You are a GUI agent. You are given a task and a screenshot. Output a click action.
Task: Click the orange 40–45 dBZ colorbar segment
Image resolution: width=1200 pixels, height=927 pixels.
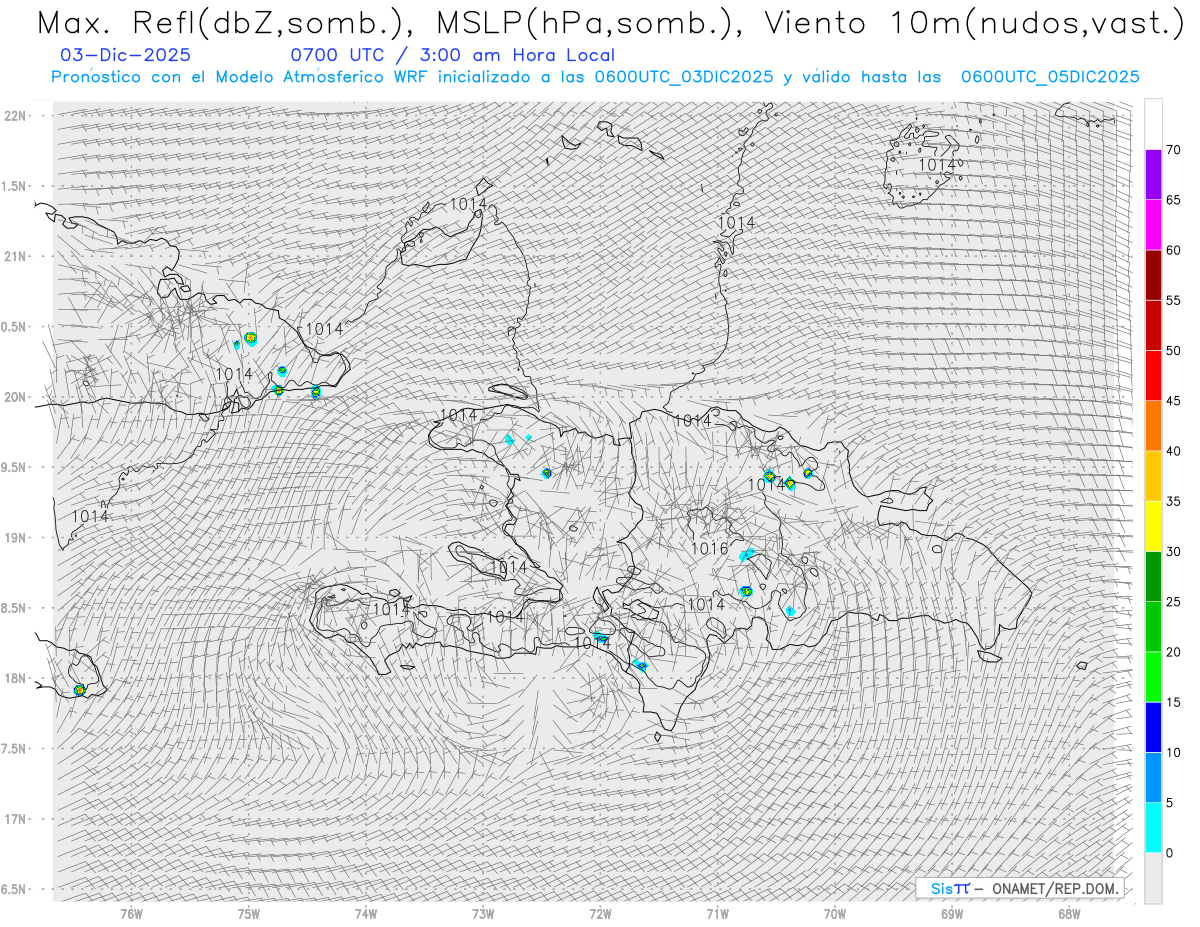point(1153,425)
